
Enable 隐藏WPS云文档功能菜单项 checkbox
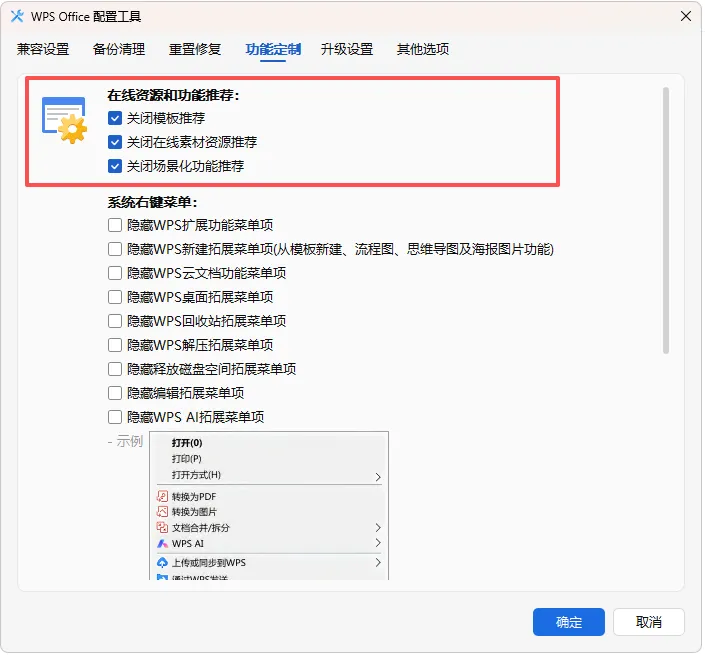click(115, 273)
